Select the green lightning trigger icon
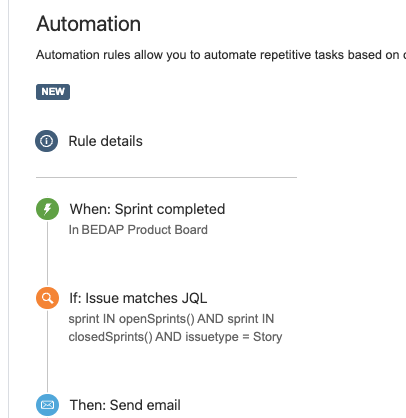406x418 pixels. (x=47, y=209)
